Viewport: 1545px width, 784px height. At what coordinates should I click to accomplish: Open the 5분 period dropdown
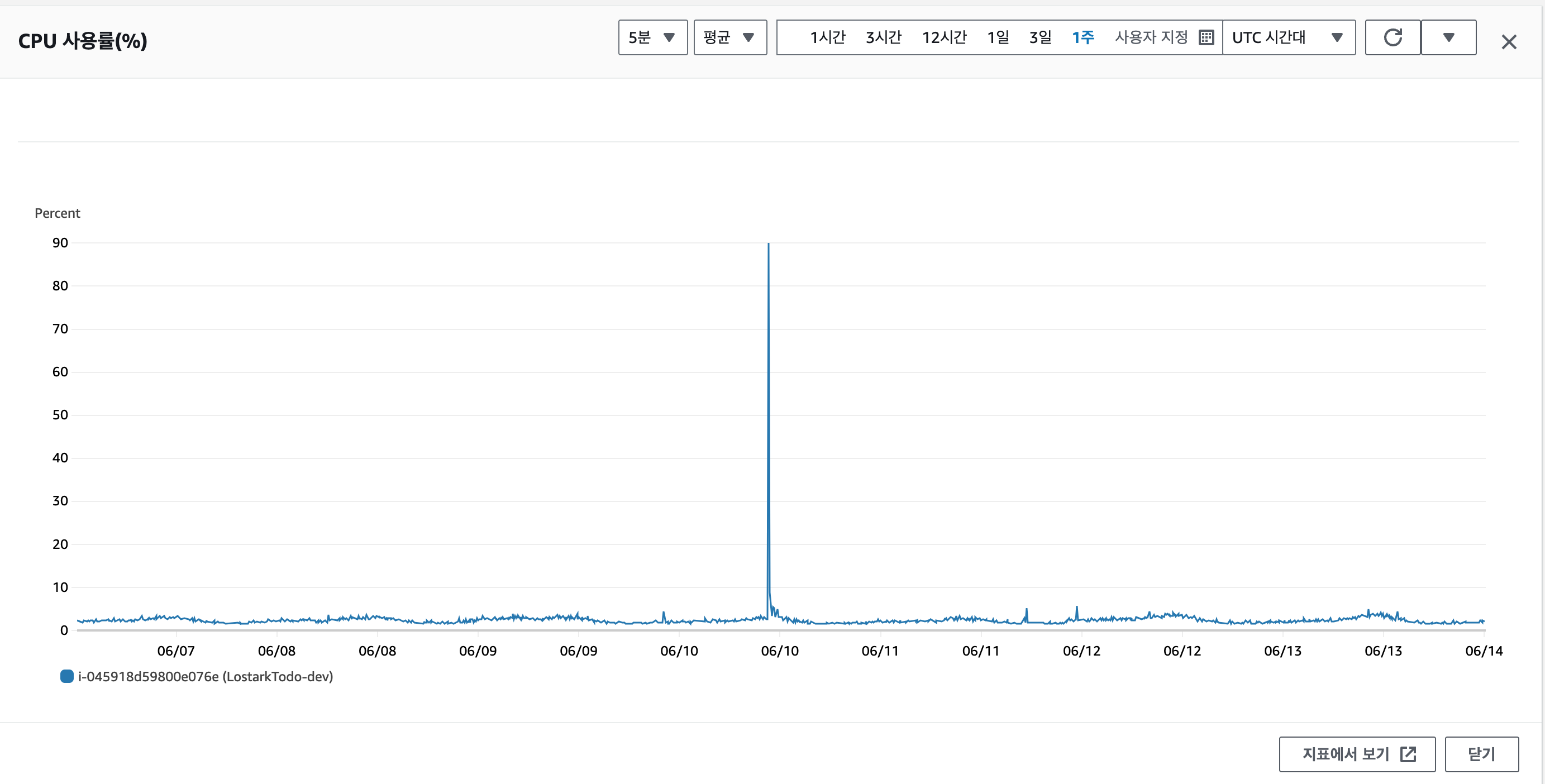pyautogui.click(x=652, y=37)
